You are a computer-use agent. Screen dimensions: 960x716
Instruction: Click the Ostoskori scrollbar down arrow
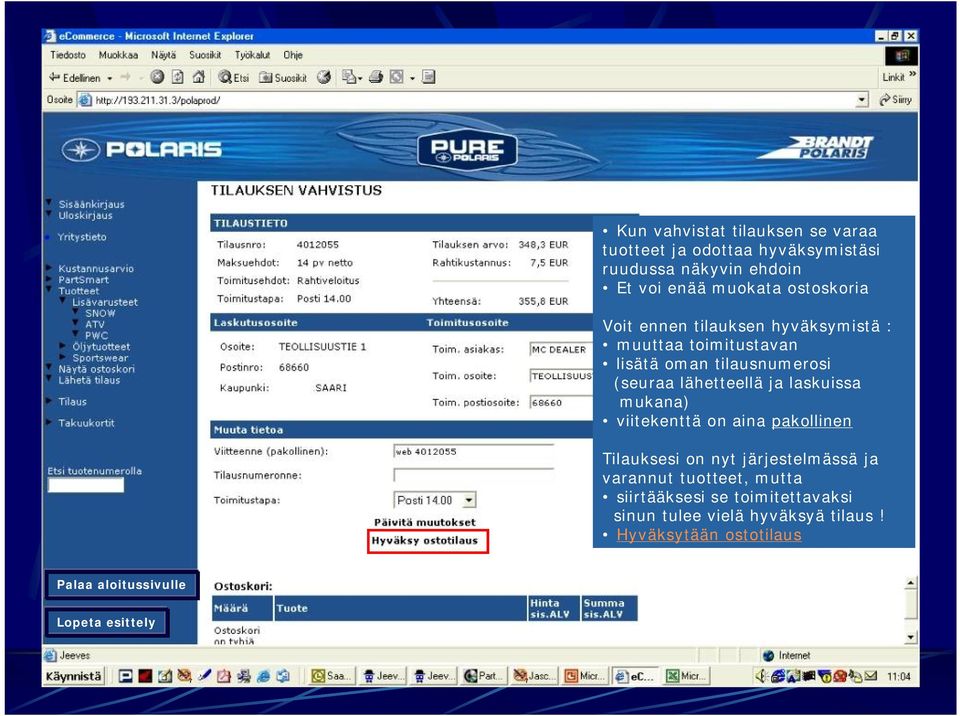coord(911,638)
